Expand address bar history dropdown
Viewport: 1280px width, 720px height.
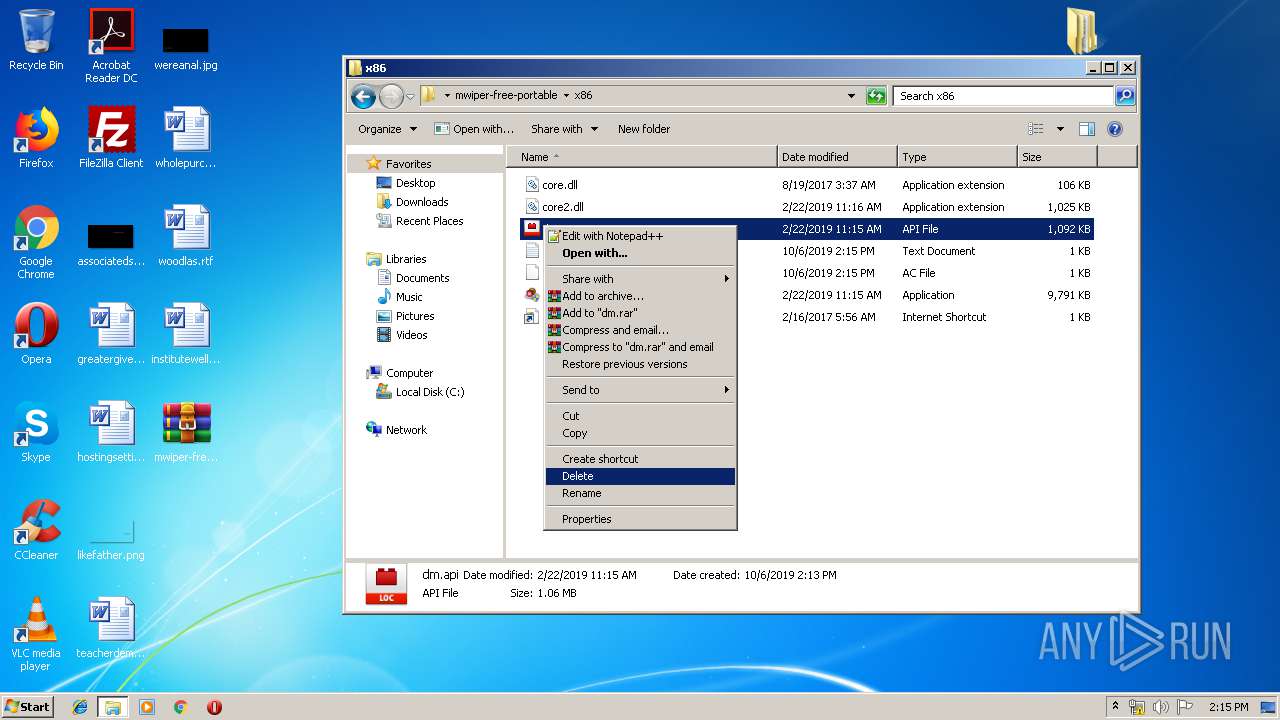[x=851, y=96]
